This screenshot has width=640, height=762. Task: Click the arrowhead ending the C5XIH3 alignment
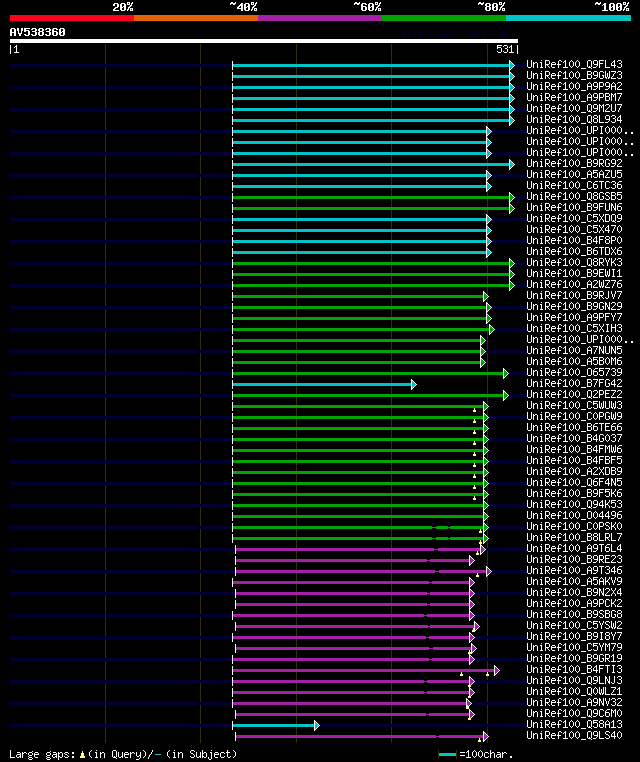(x=492, y=329)
